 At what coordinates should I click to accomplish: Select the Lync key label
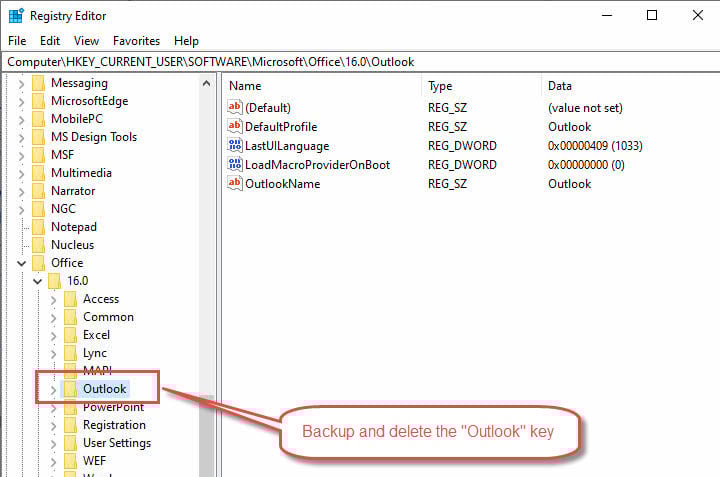tap(95, 353)
